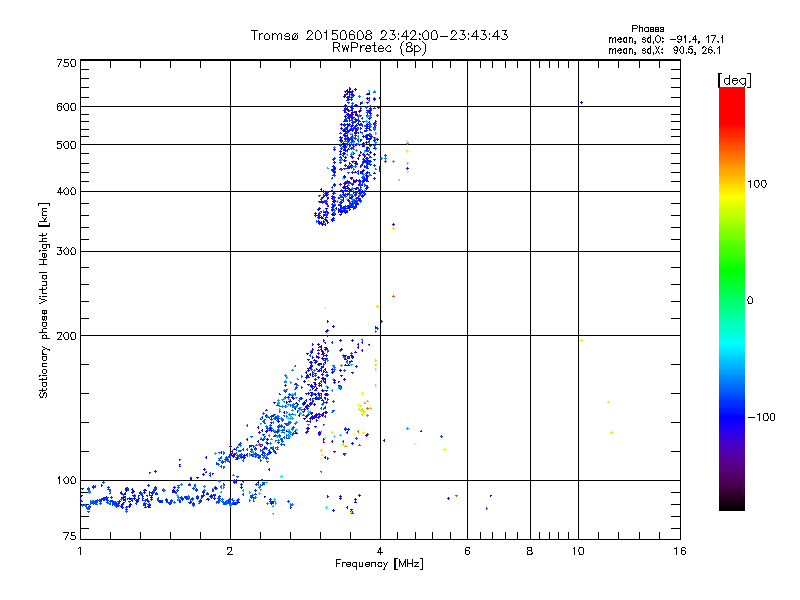
Task: Click the "Frequency [MHz]" axis label
Action: (x=379, y=564)
